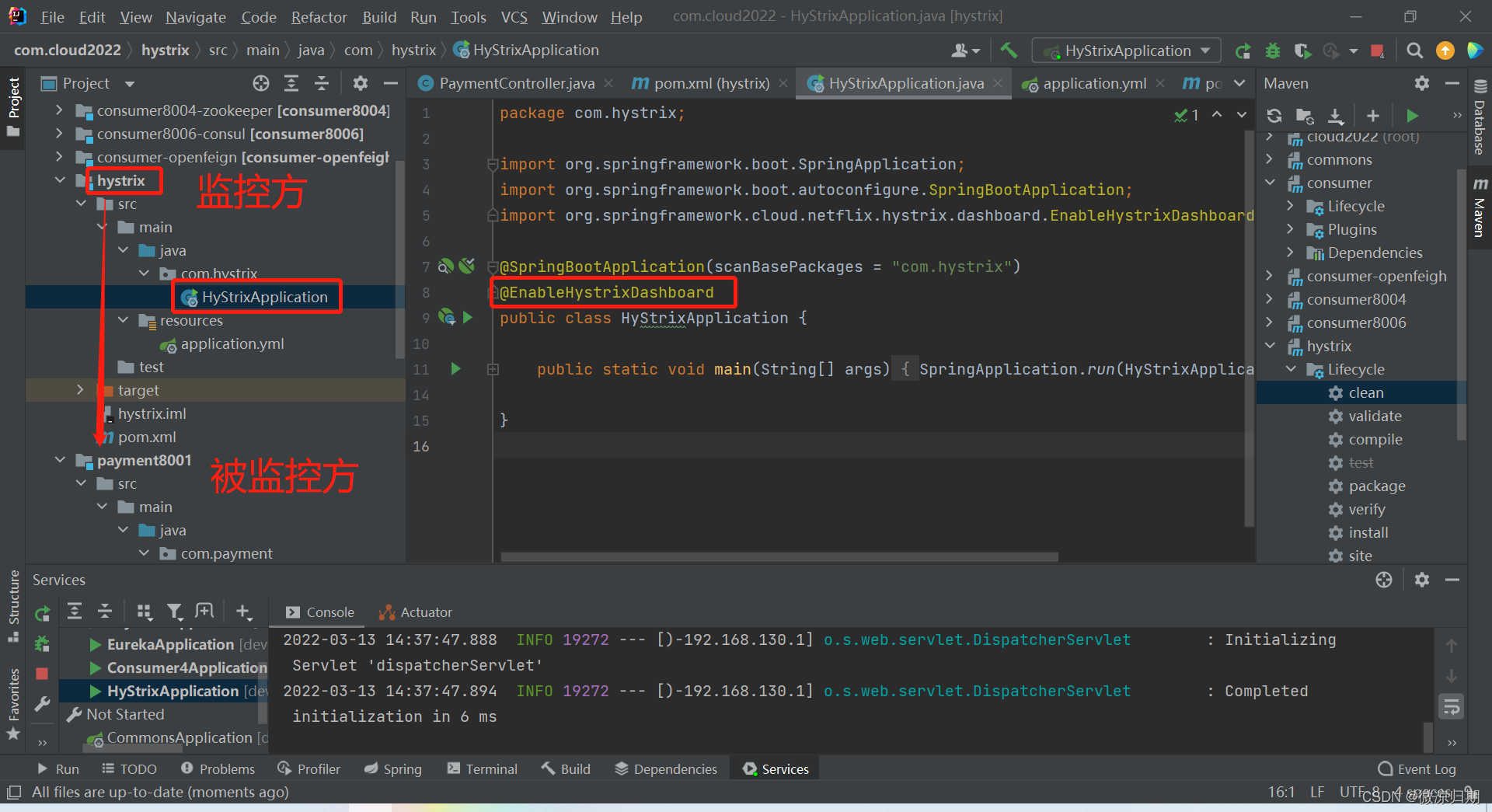The width and height of the screenshot is (1492, 812).
Task: Click the line separator LF in status bar
Action: click(1317, 792)
